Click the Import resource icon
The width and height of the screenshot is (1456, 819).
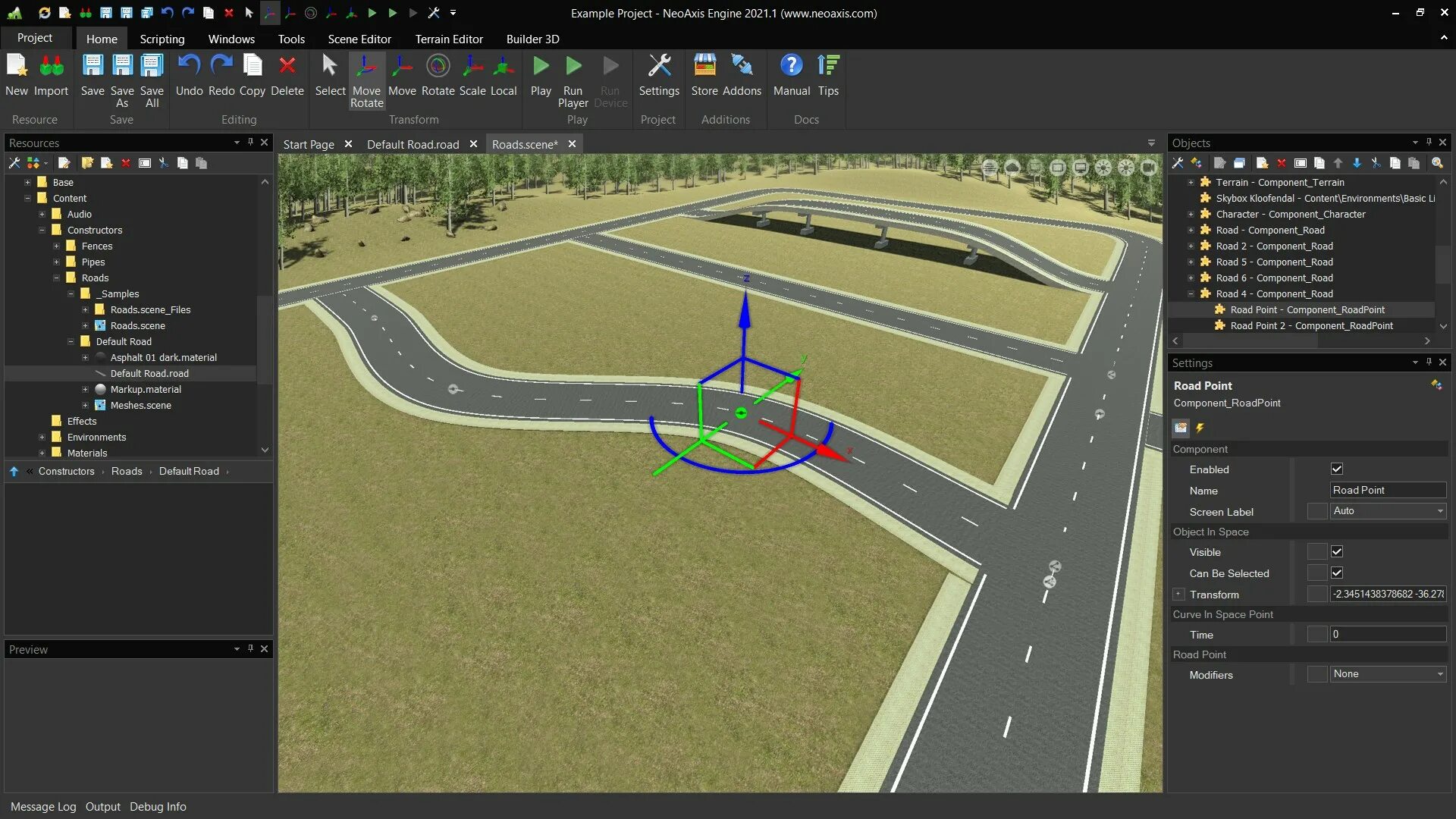click(x=51, y=67)
